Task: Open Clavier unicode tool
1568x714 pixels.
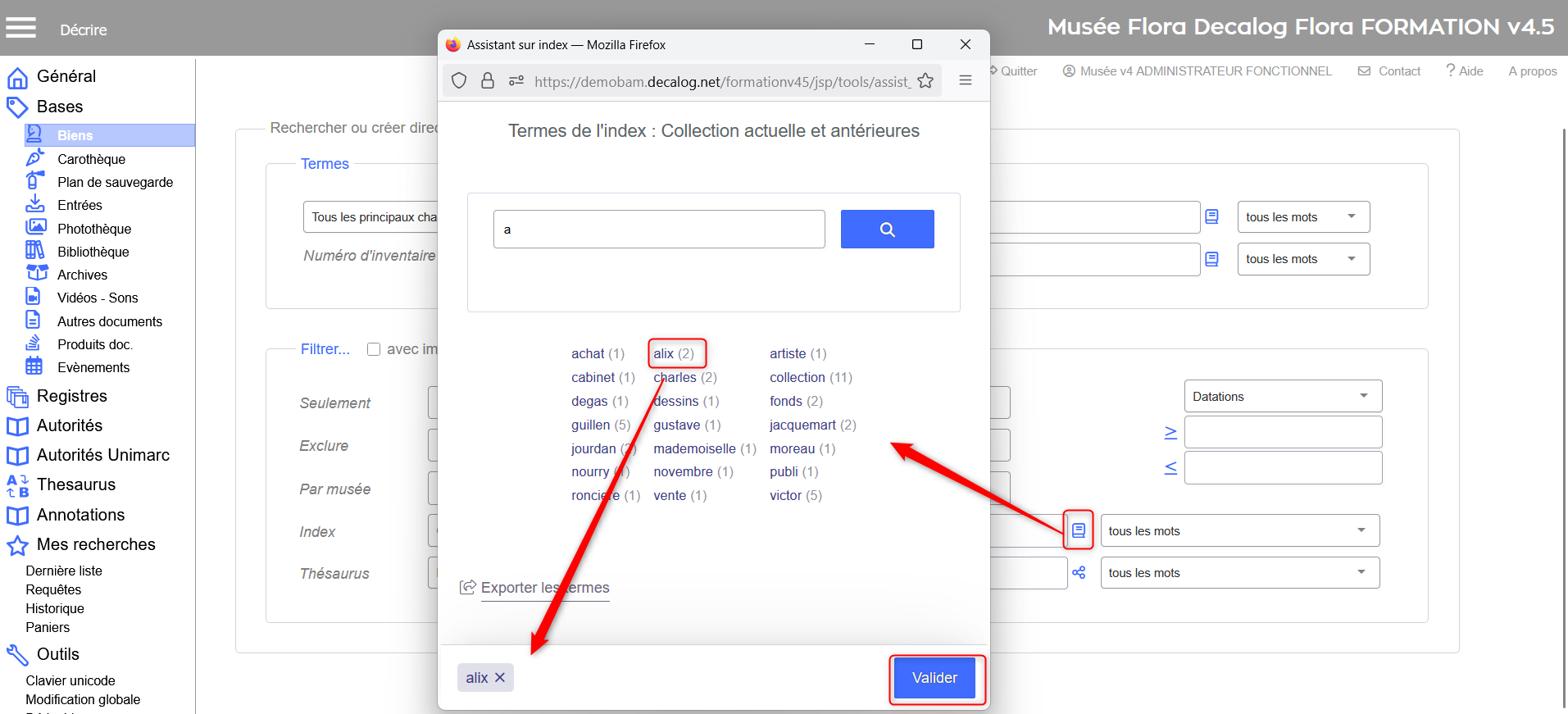Action: tap(70, 680)
